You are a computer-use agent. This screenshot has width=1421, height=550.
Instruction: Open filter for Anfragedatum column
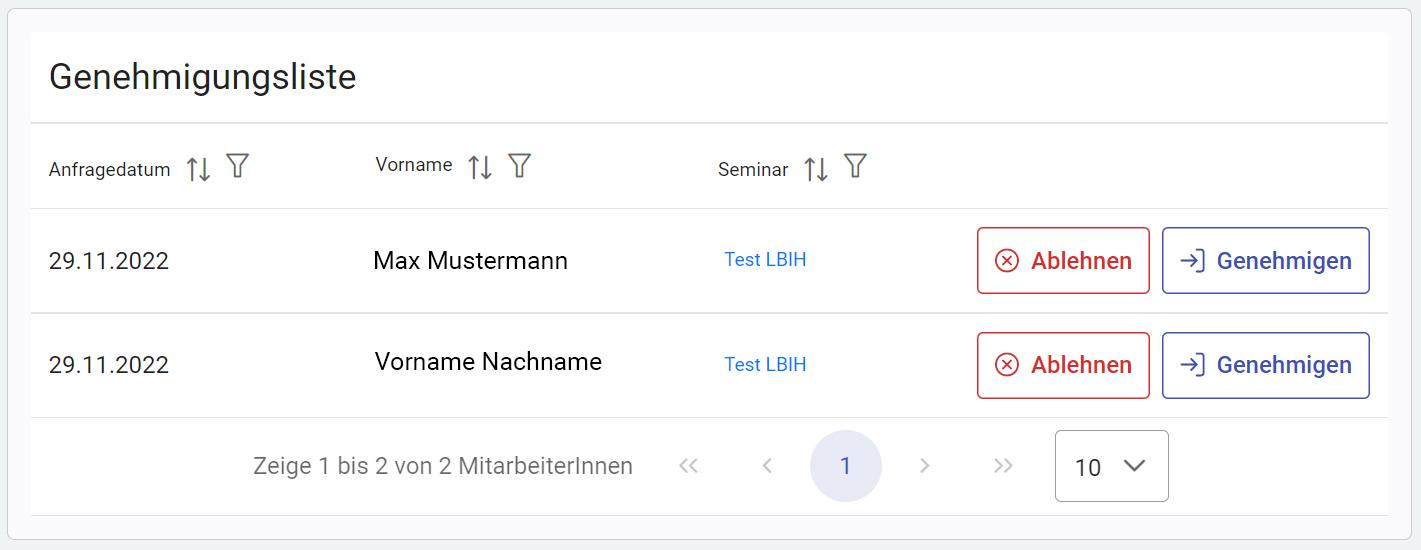(x=237, y=166)
